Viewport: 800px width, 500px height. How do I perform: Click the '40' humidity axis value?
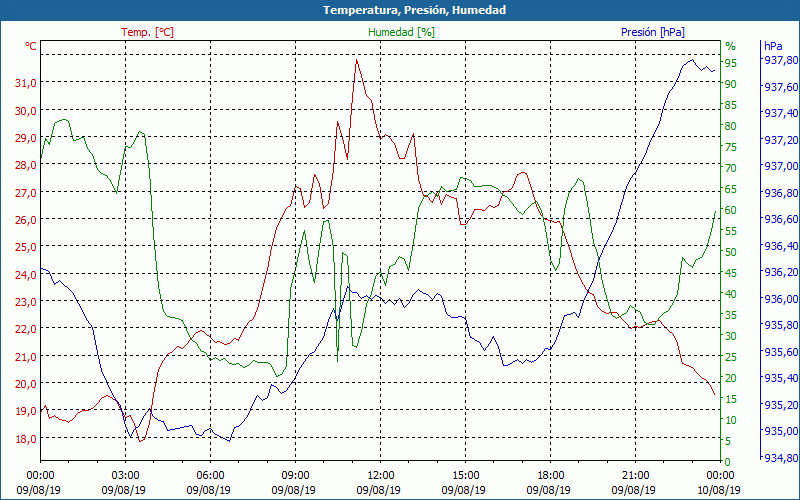pyautogui.click(x=731, y=294)
